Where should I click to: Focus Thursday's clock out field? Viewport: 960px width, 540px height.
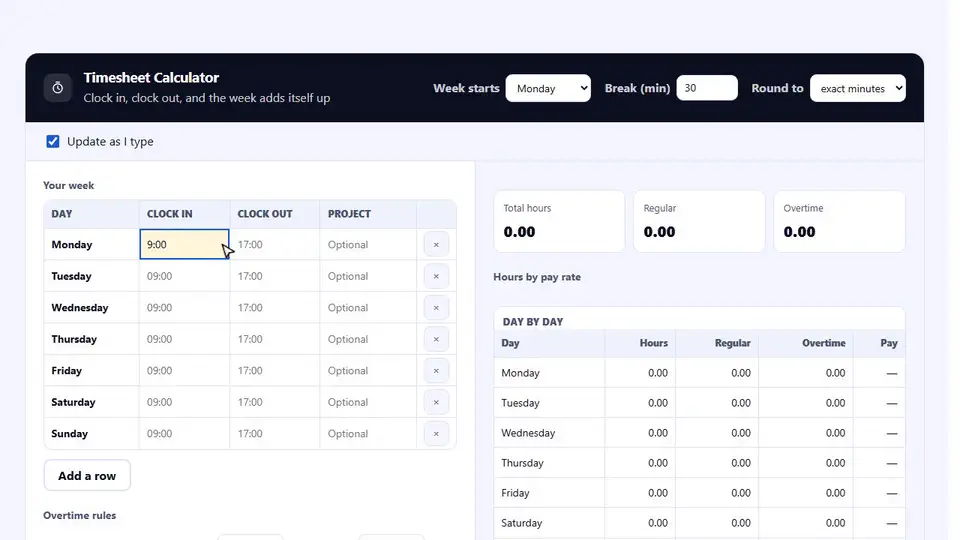point(274,339)
